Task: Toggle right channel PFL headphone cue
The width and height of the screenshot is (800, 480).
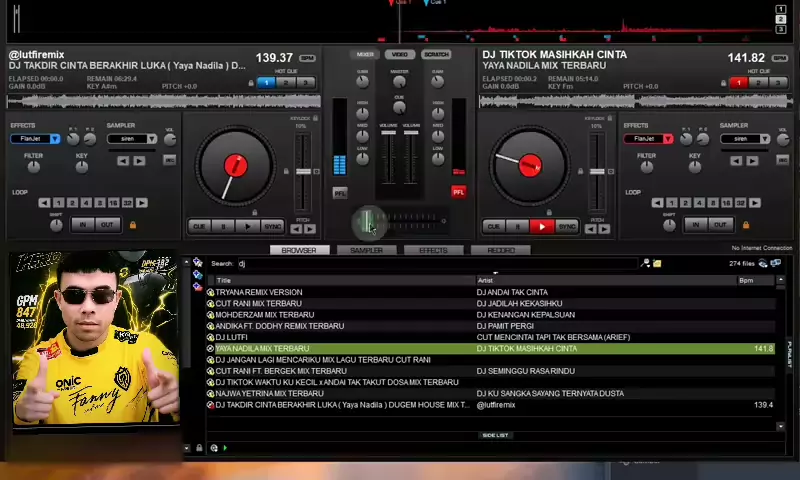Action: [x=458, y=191]
